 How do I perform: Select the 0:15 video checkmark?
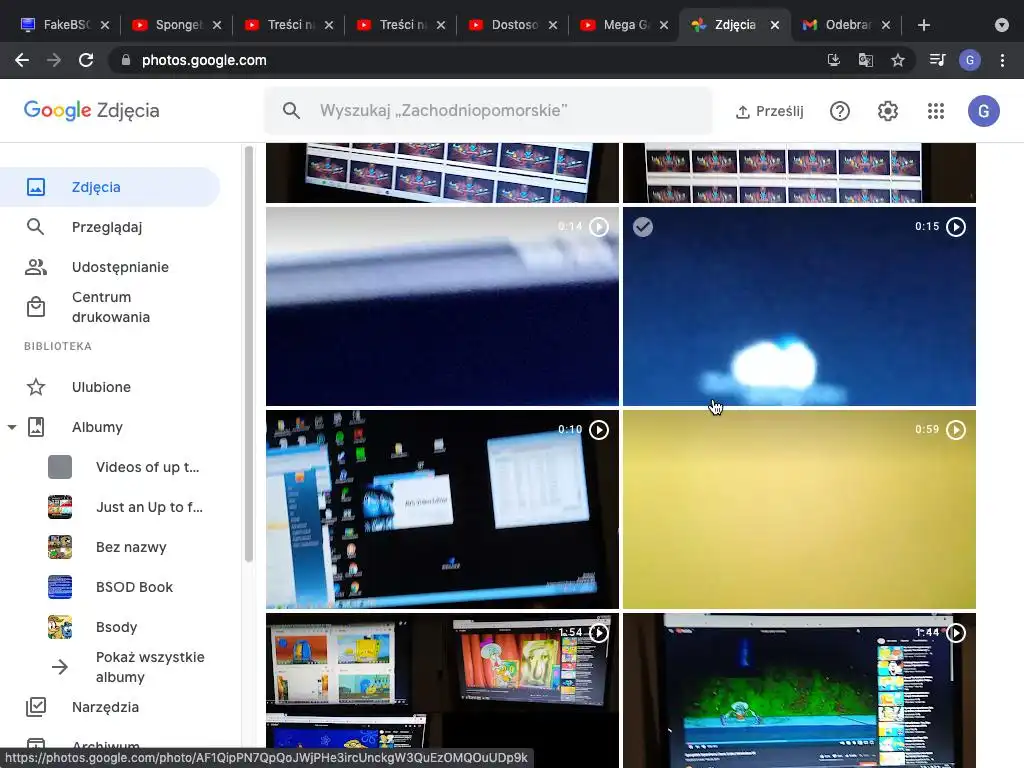click(643, 227)
